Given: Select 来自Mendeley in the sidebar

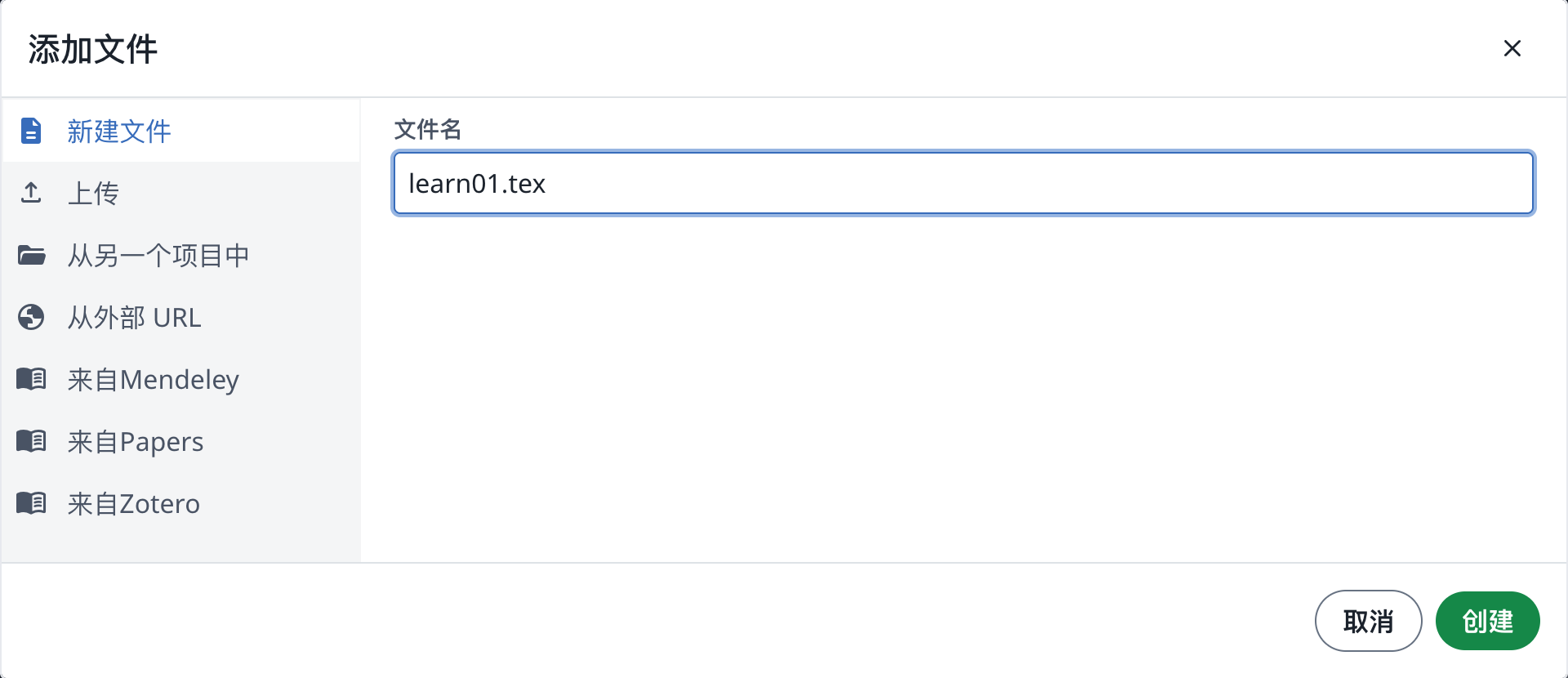Looking at the screenshot, I should (180, 379).
